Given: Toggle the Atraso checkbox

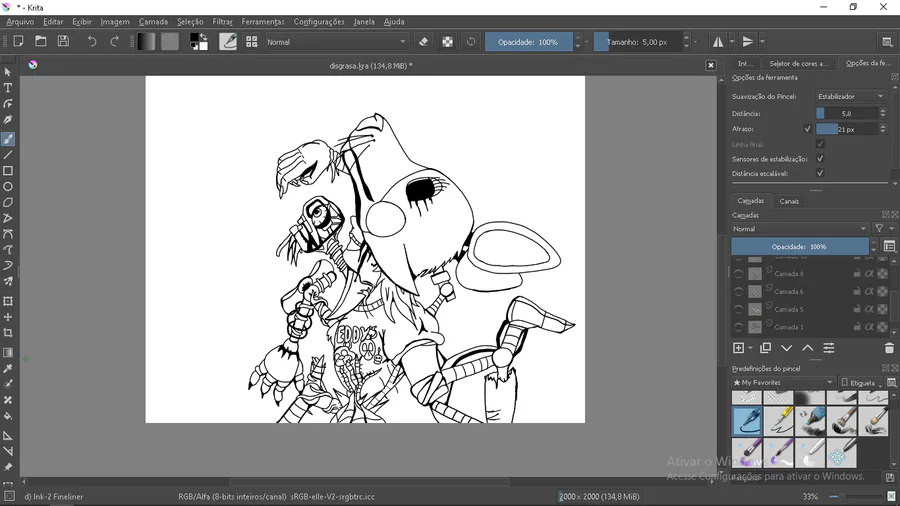Looking at the screenshot, I should pyautogui.click(x=808, y=129).
